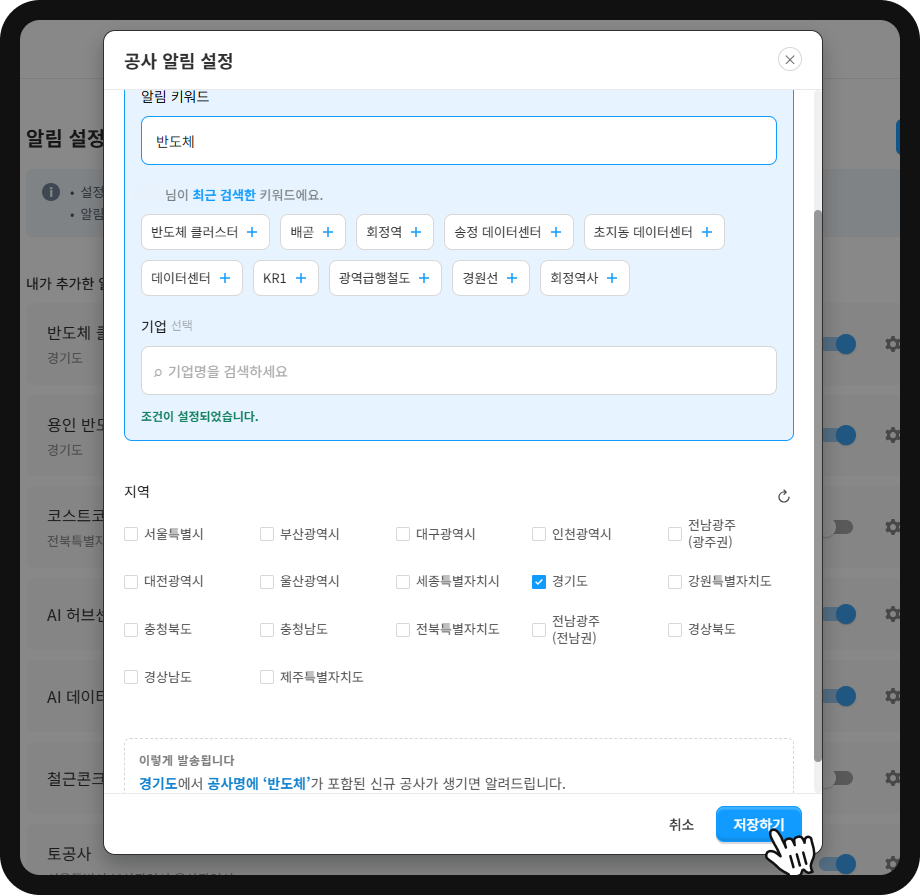
Task: Add 배곧 keyword with plus icon
Action: [x=328, y=232]
